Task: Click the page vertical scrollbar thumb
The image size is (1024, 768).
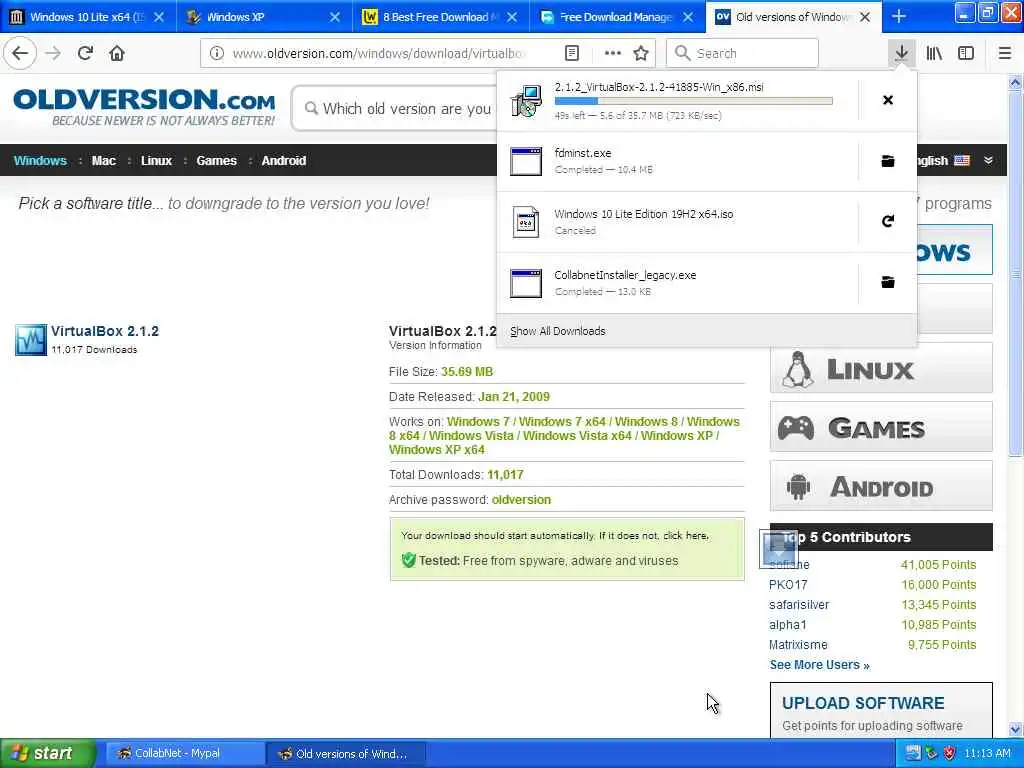Action: click(x=1015, y=274)
